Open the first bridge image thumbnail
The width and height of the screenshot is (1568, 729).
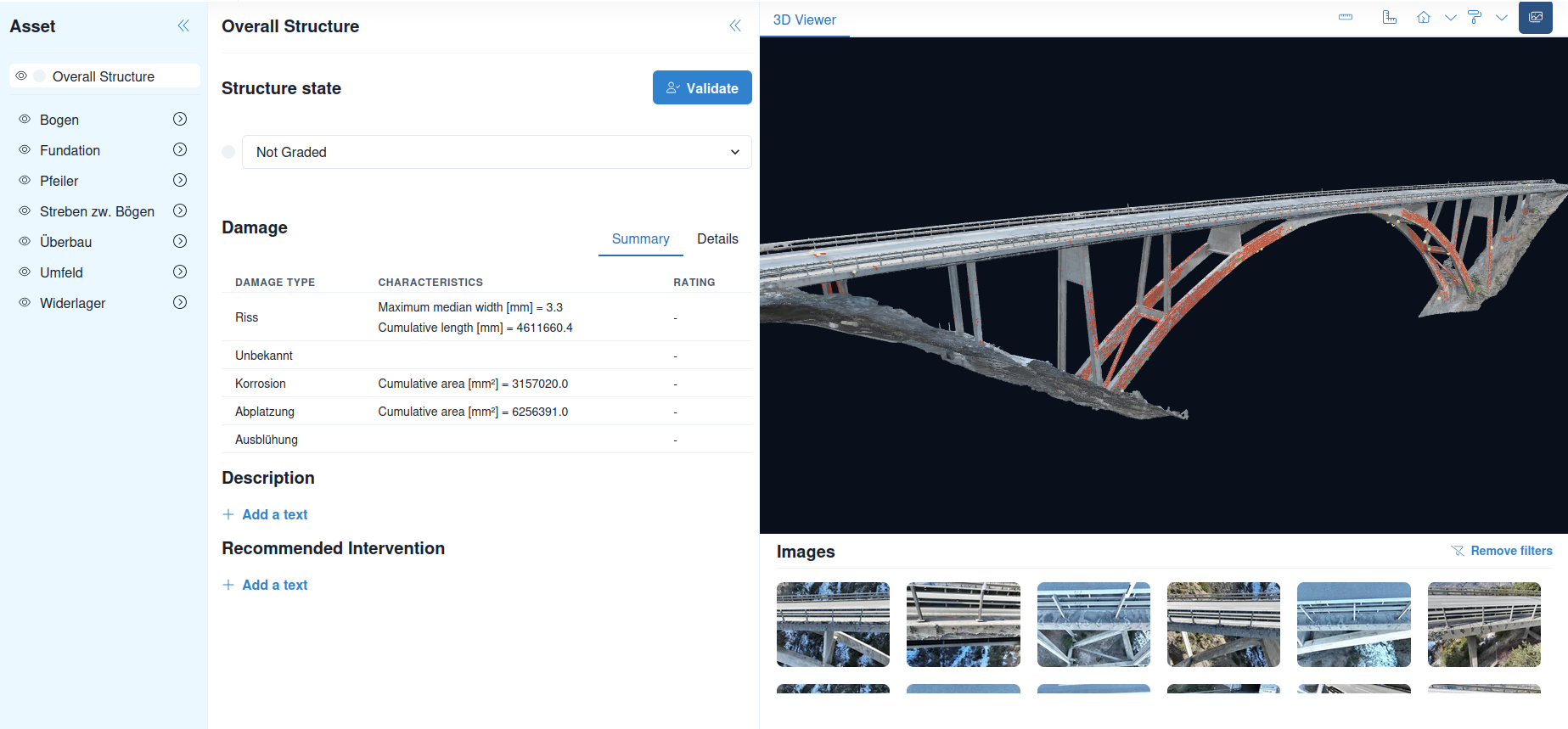833,625
